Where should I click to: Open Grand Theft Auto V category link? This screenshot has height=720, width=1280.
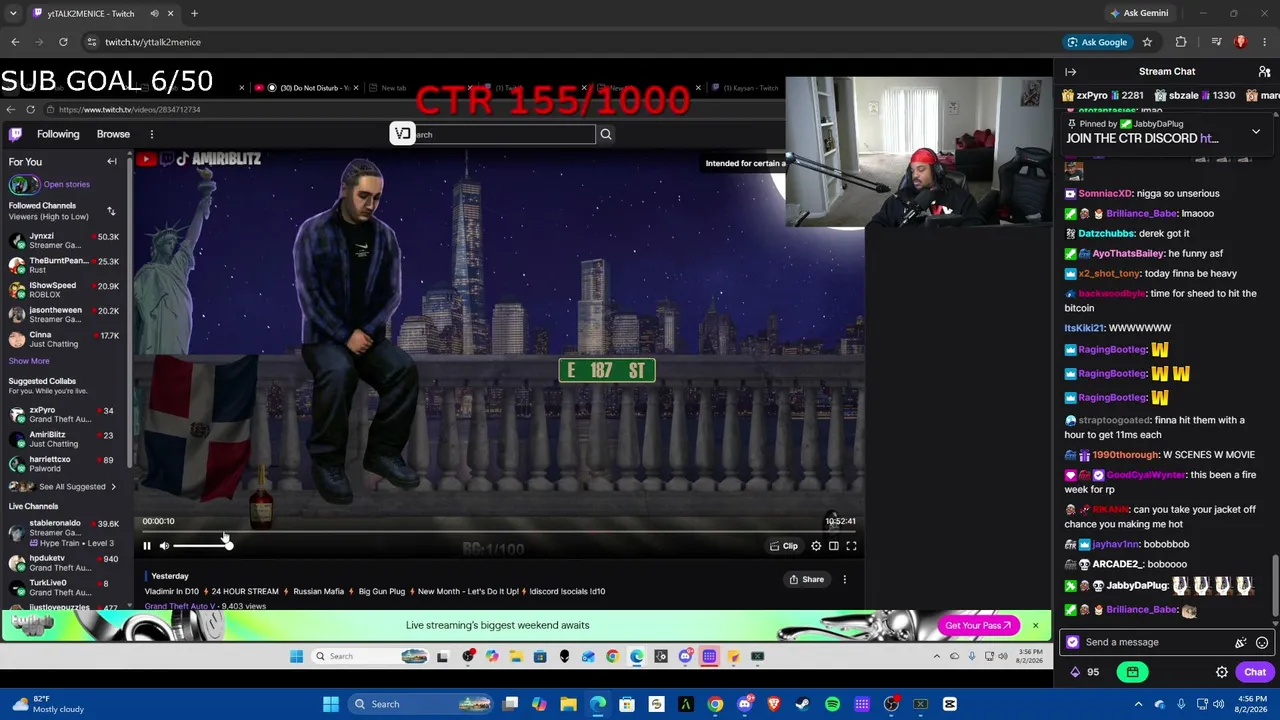pyautogui.click(x=180, y=606)
